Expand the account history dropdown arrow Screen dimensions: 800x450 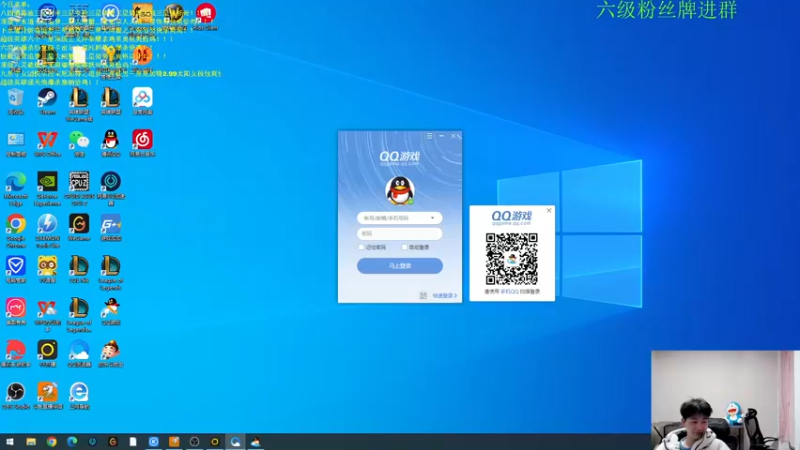coord(433,218)
